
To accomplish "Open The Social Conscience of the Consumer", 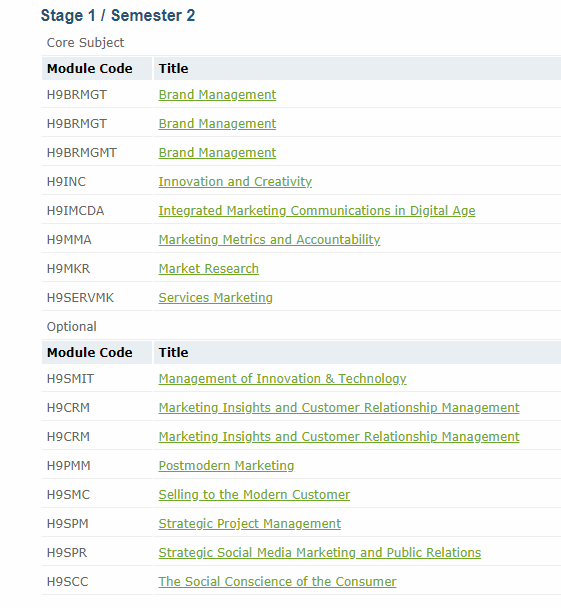I will pyautogui.click(x=277, y=582).
